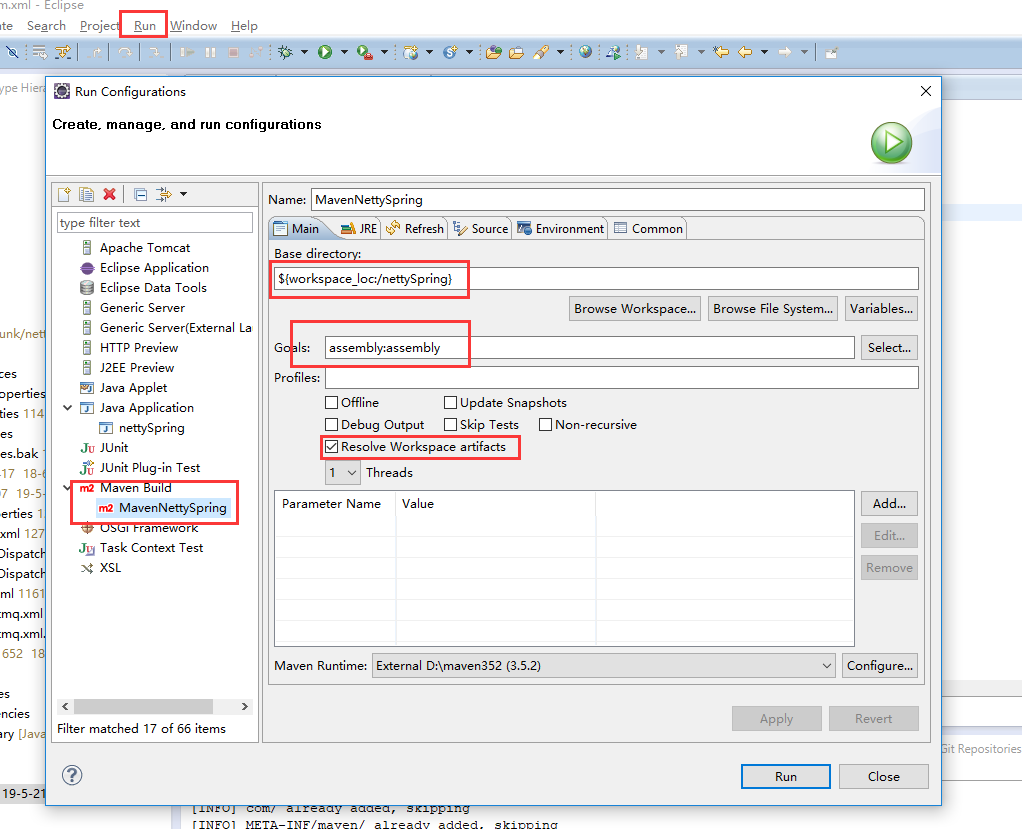Click the Search flashlight toolbar icon

541,52
